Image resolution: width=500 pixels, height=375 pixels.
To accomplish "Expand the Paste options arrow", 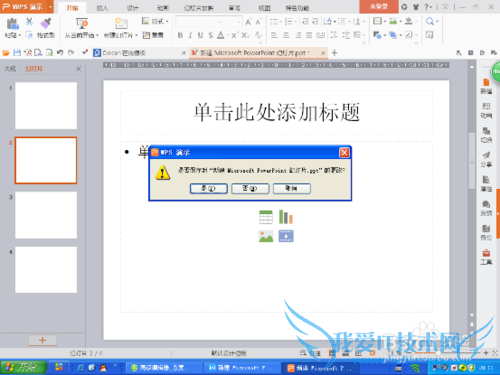I will tap(20, 35).
